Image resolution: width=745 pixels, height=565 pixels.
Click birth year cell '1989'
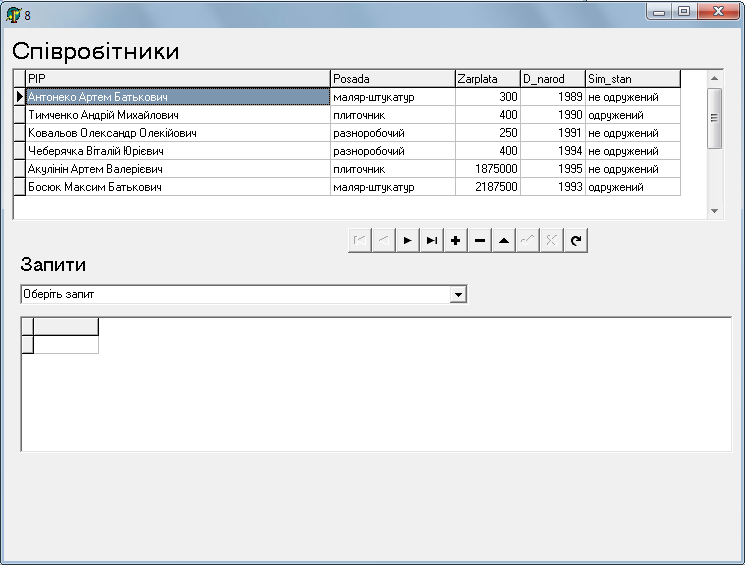(x=553, y=97)
